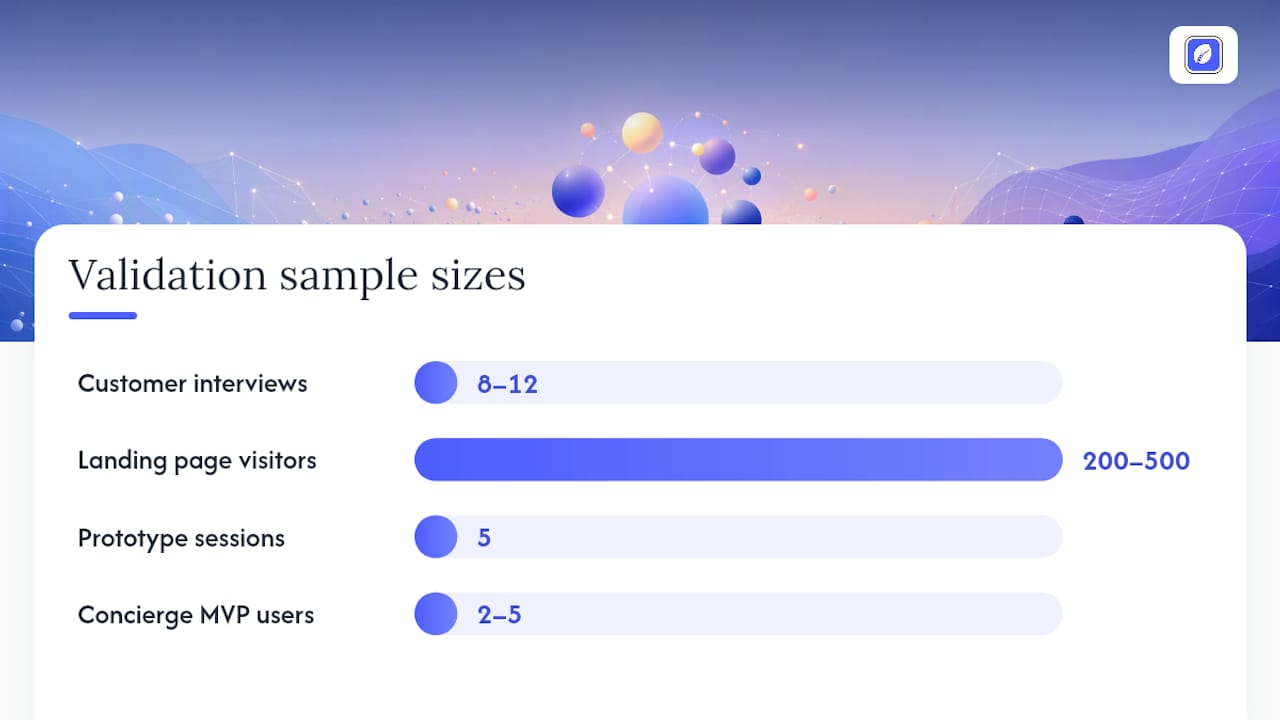
Task: Click the feather logo icon
Action: tap(1203, 55)
